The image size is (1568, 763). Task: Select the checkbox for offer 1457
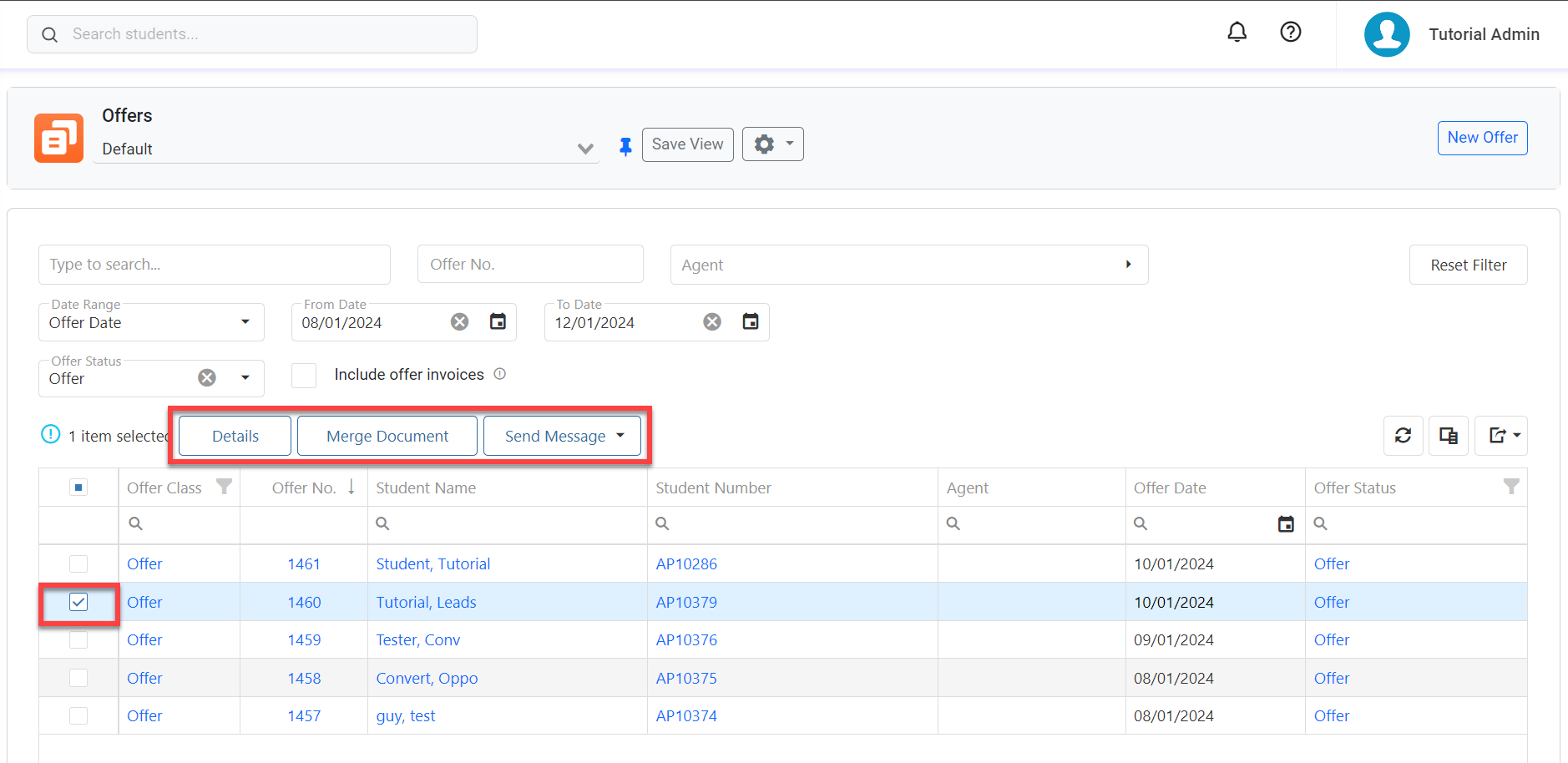click(x=78, y=715)
